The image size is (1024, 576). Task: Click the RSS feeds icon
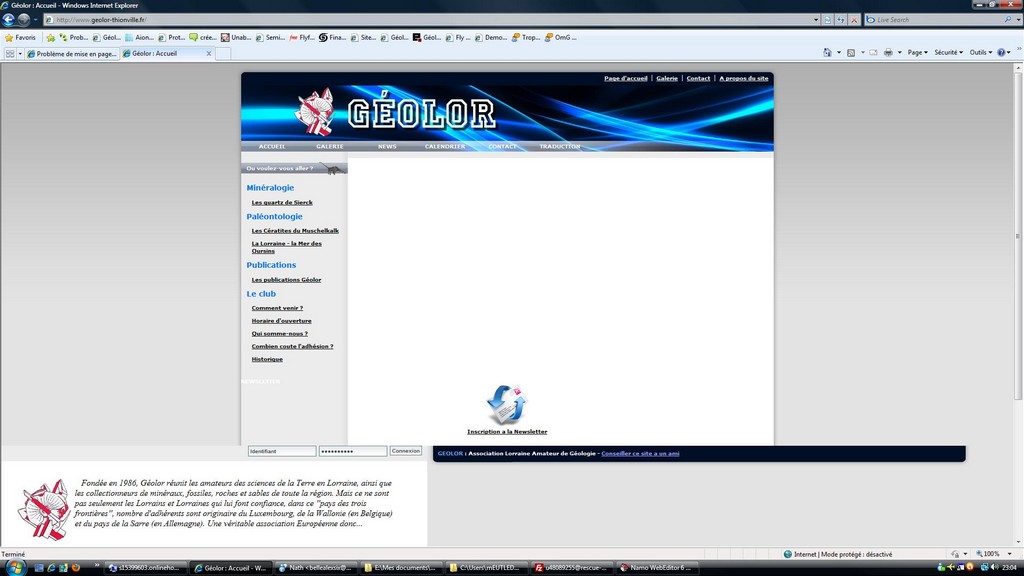point(851,52)
